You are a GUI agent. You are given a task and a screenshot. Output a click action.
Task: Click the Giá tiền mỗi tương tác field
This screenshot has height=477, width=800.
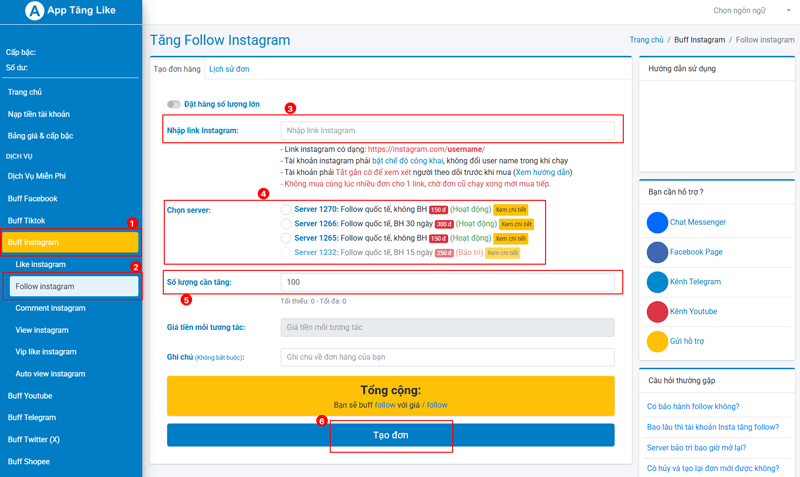(x=447, y=328)
